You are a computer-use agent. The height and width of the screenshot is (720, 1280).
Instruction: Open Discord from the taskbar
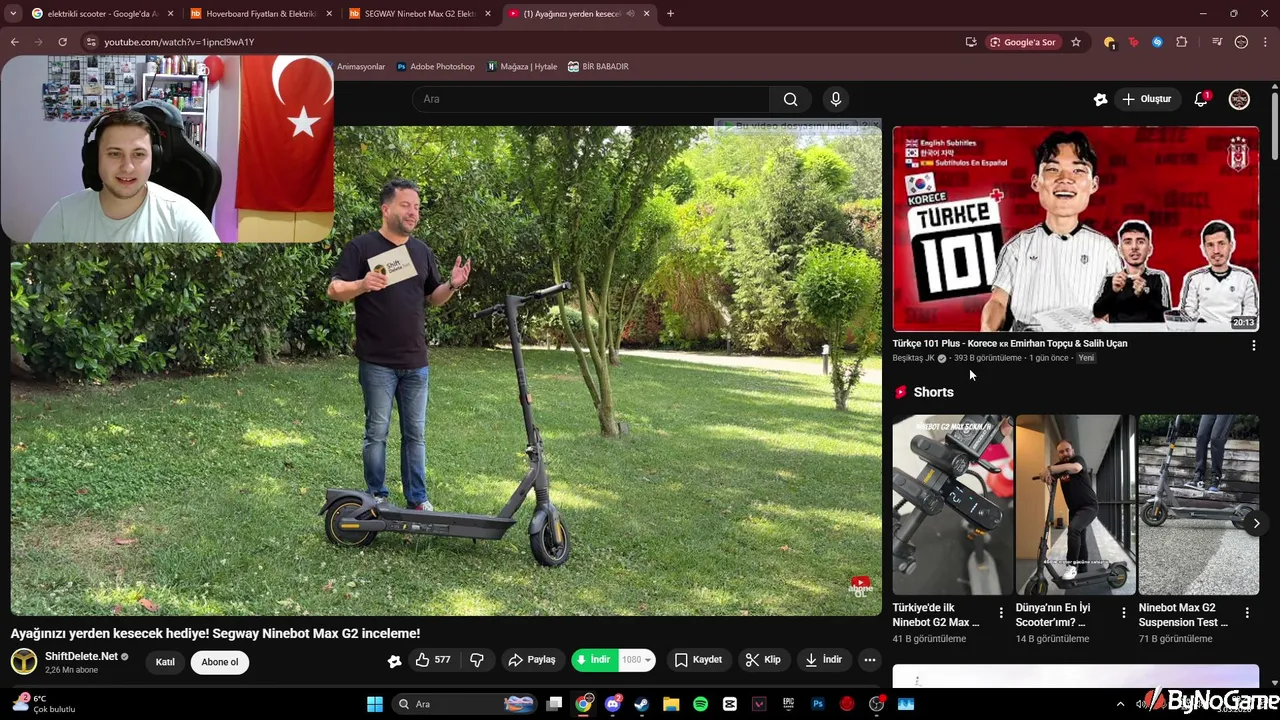point(613,704)
